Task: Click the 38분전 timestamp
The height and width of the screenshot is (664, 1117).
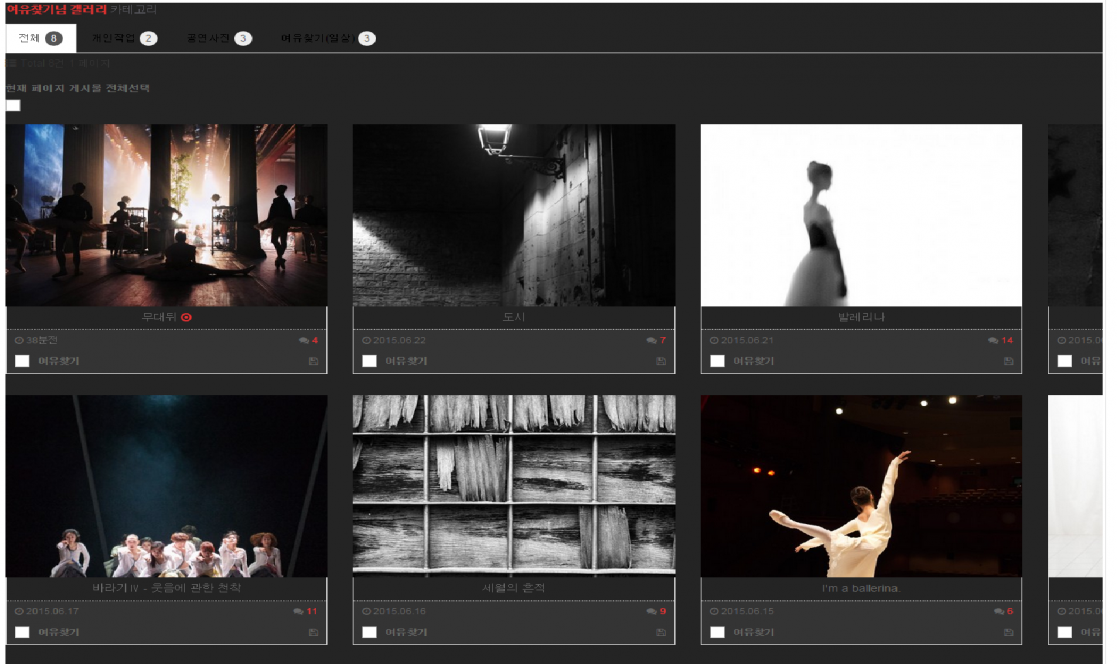Action: [42, 341]
